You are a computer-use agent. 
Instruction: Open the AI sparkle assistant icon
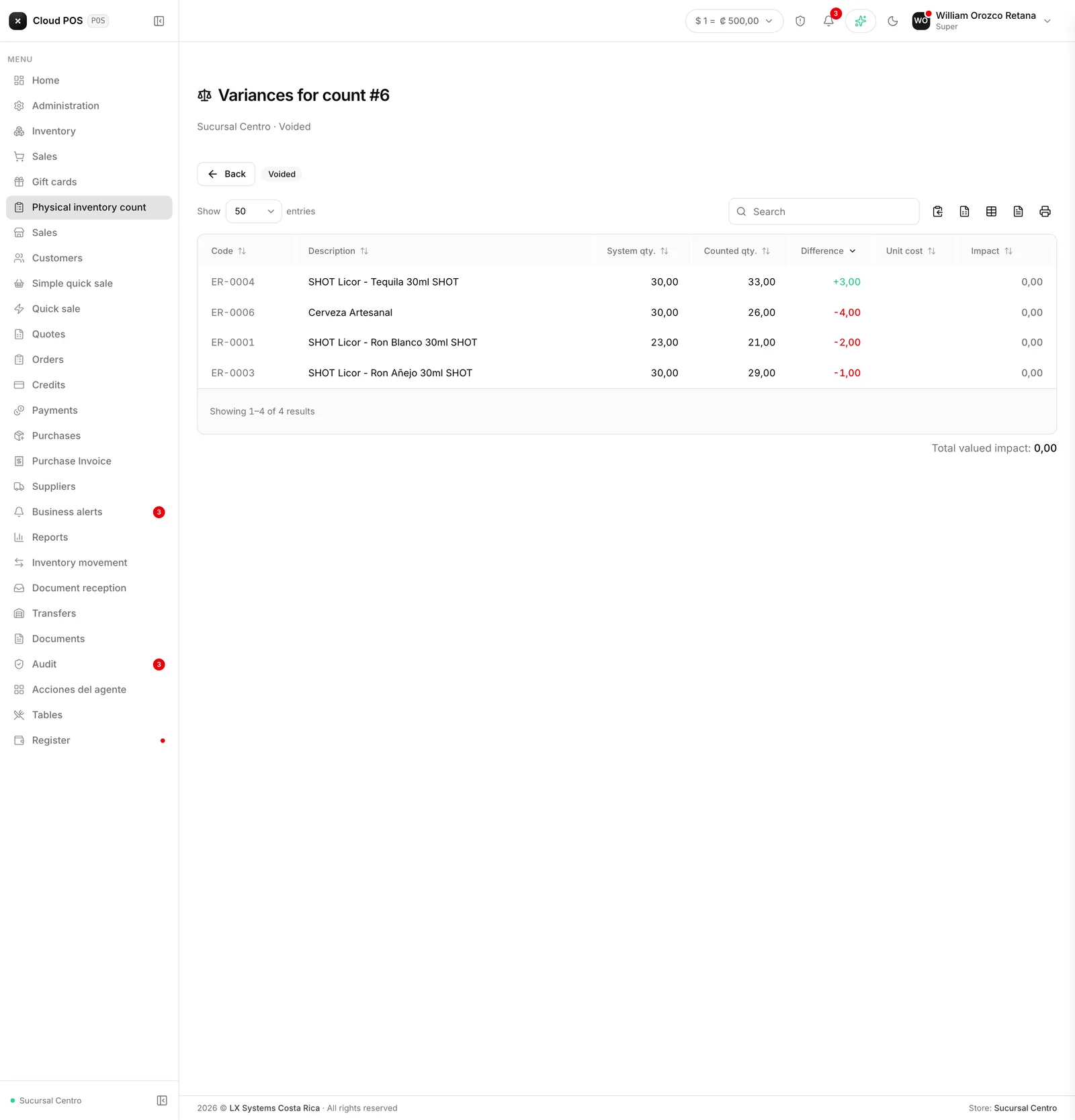click(860, 21)
